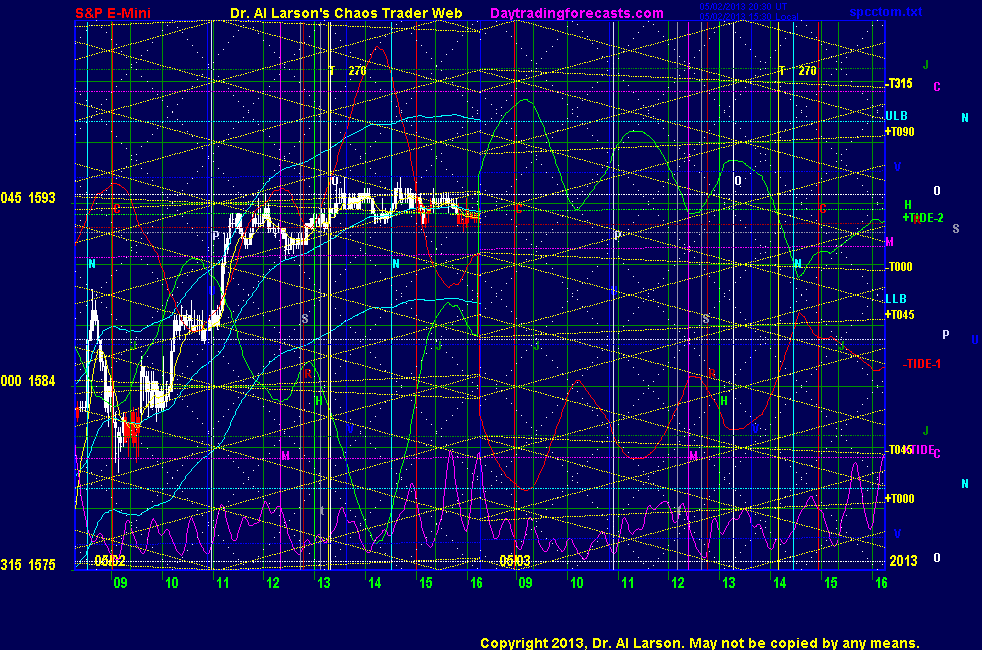Viewport: 982px width, 650px height.
Task: Select Dr. Al Larson's Chaos Trader Web title
Action: click(336, 13)
